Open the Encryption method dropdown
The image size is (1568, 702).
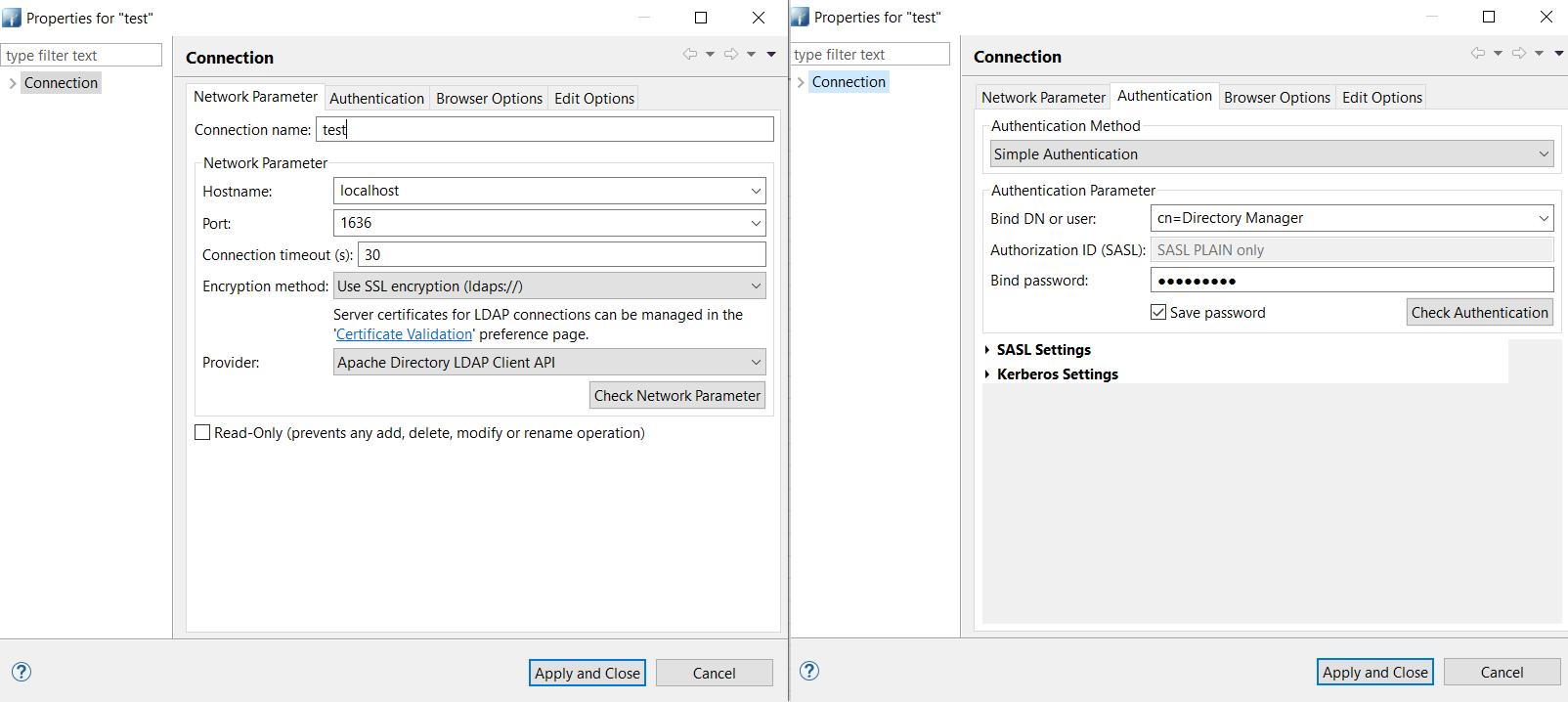pyautogui.click(x=548, y=286)
